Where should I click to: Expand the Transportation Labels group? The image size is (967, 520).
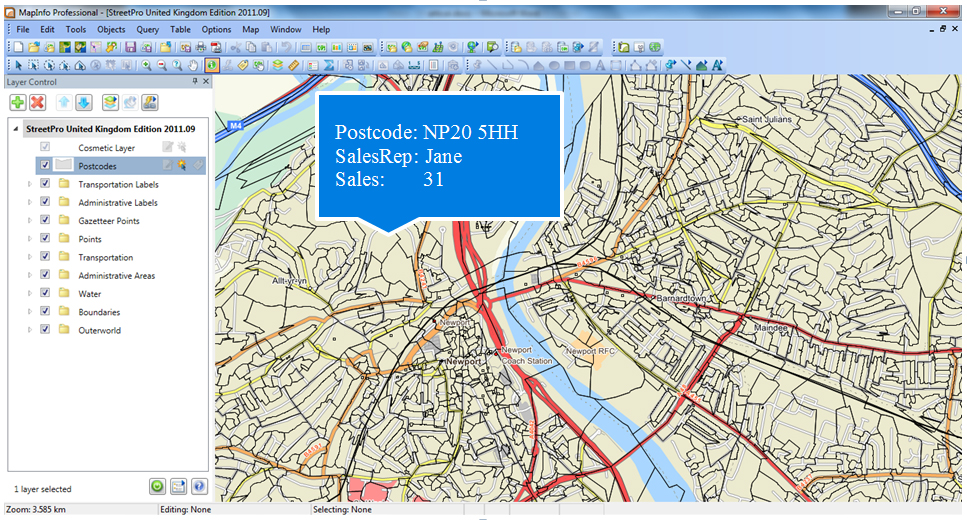[x=29, y=184]
